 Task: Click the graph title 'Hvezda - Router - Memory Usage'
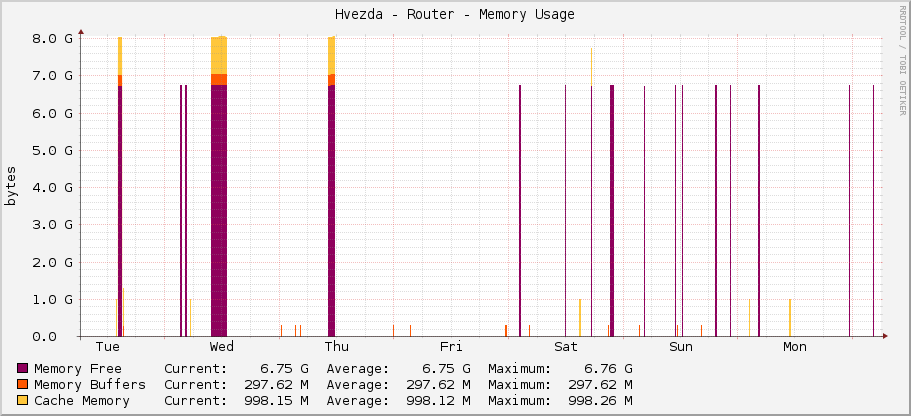pos(455,15)
